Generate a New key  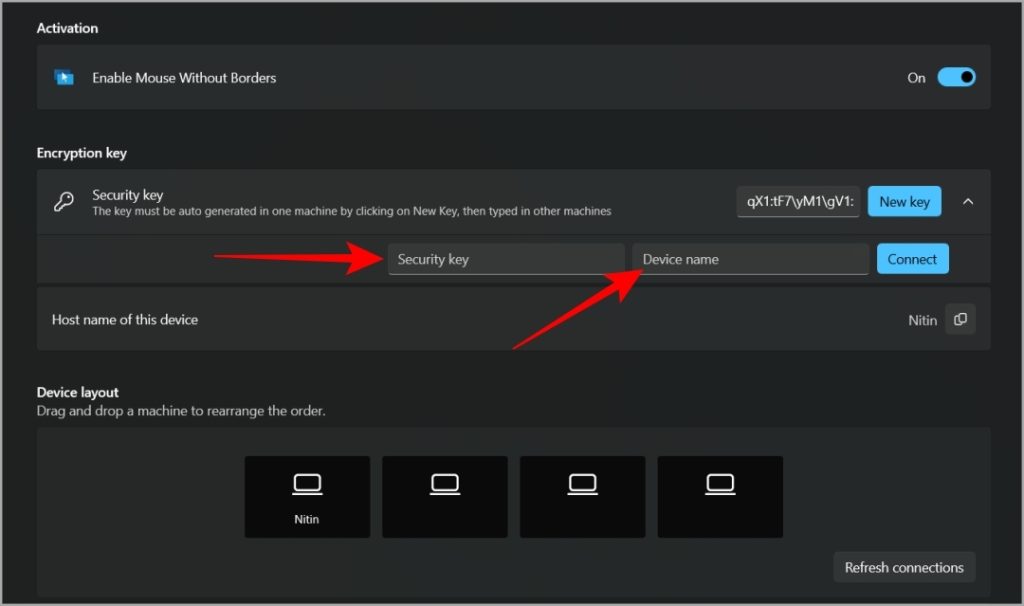904,202
